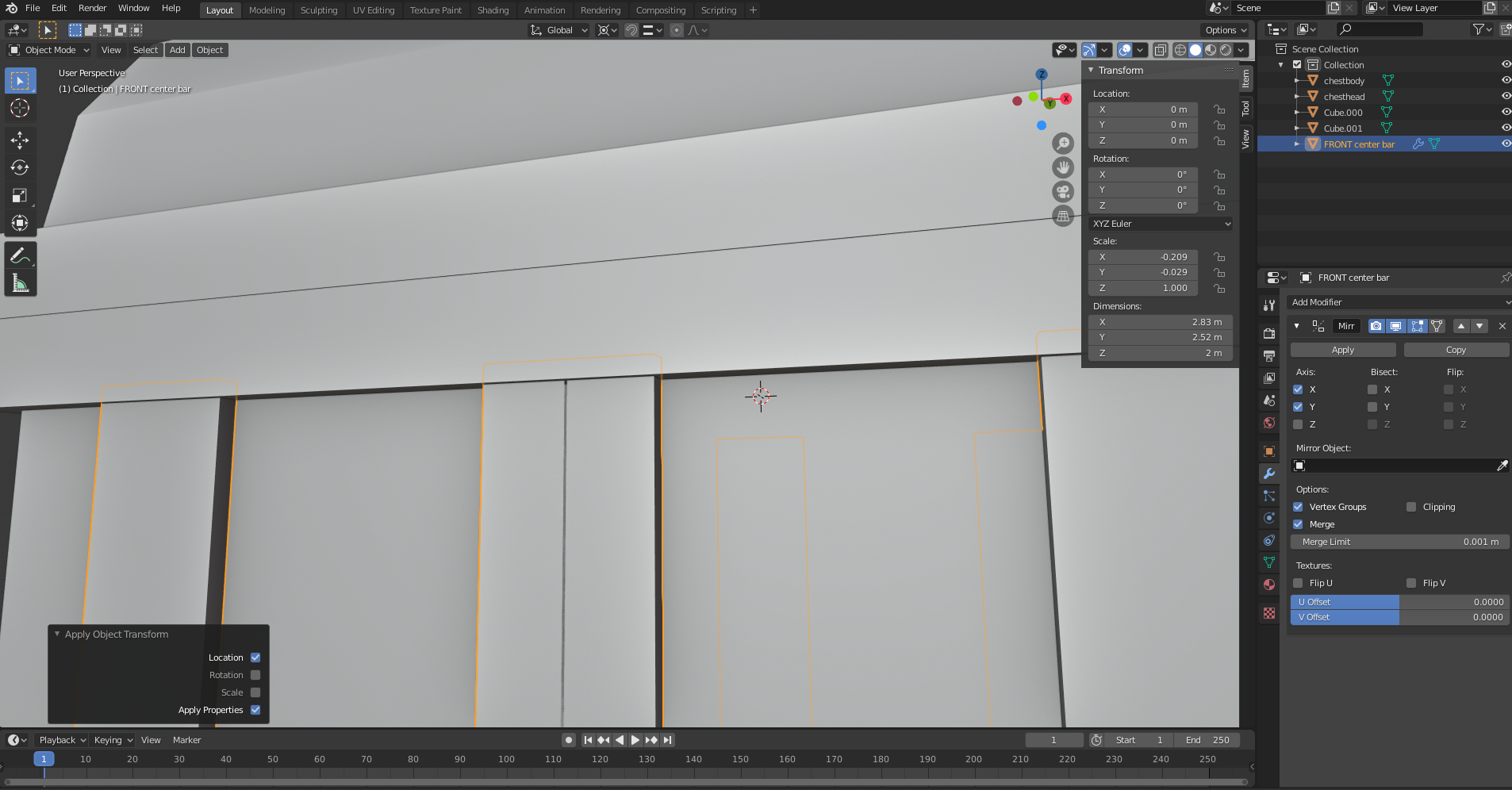This screenshot has height=790, width=1512.
Task: Open the viewport Object menu
Action: 210,50
